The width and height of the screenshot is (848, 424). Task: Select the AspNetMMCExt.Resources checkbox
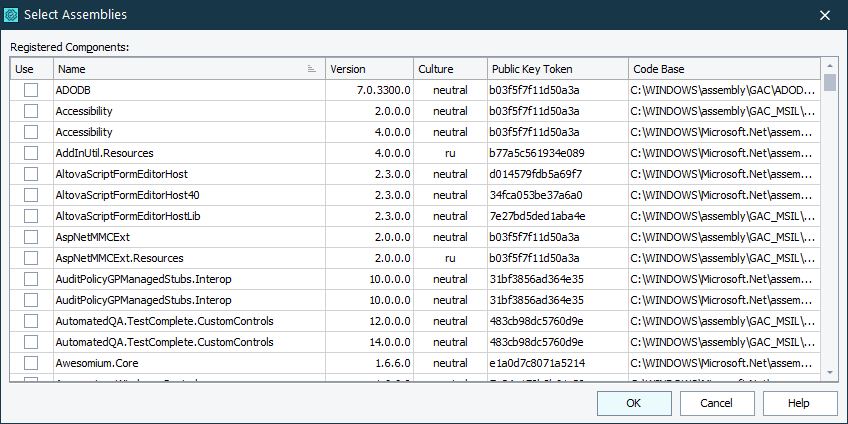31,258
